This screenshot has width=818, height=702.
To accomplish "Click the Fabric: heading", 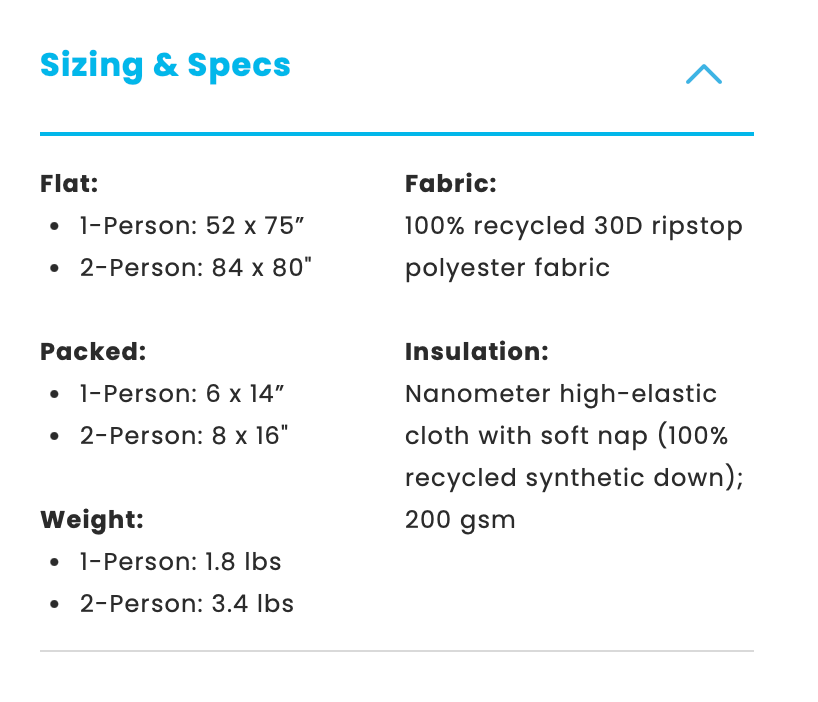I will 450,184.
